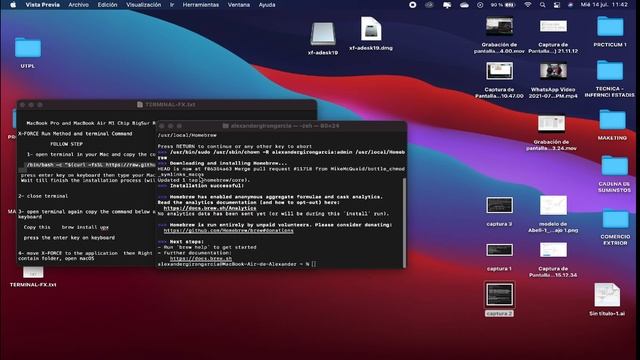Select the PRCTICUM 1 folder
Image resolution: width=640 pixels, height=360 pixels.
pyautogui.click(x=610, y=27)
